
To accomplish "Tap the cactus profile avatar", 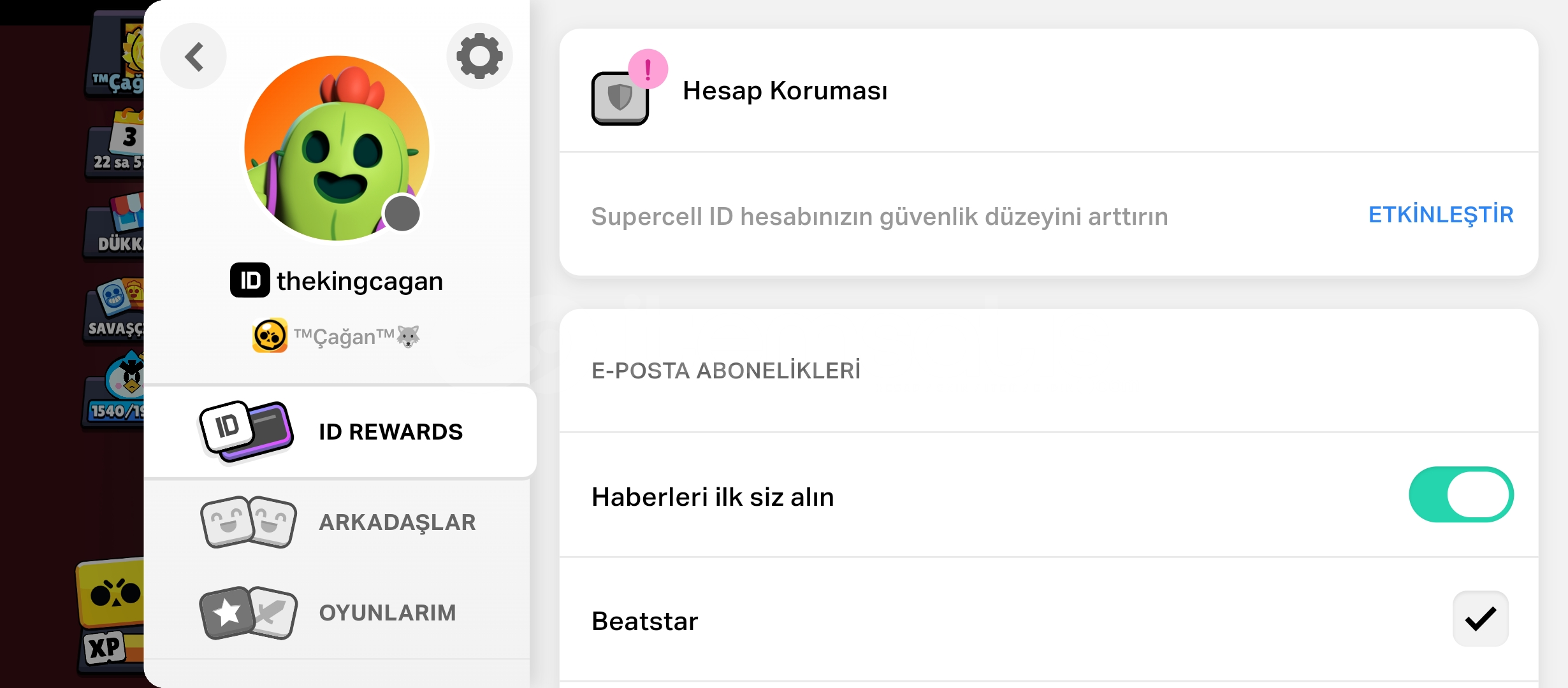I will (x=337, y=148).
